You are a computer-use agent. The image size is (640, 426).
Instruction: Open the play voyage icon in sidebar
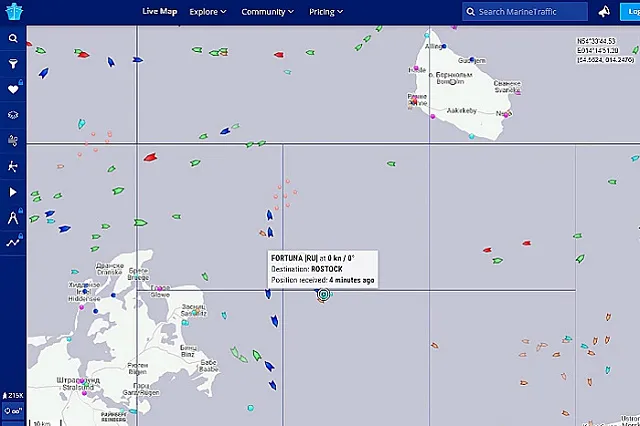tap(13, 191)
